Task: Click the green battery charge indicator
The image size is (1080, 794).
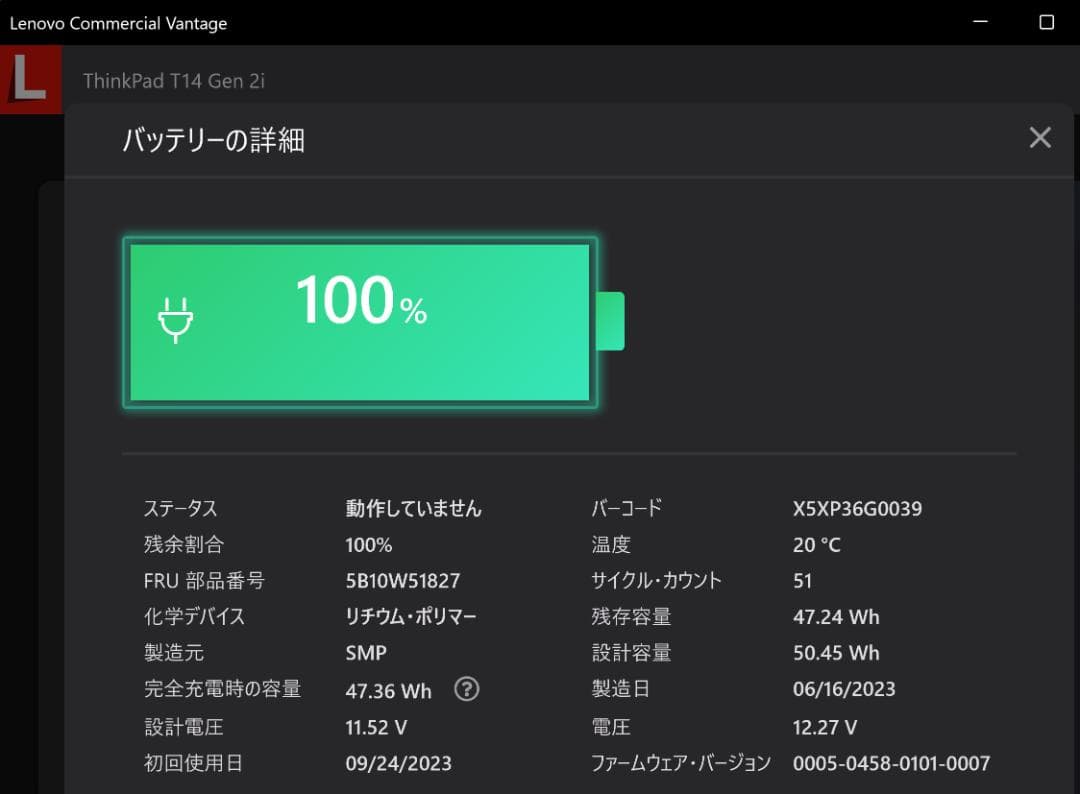Action: tap(358, 322)
